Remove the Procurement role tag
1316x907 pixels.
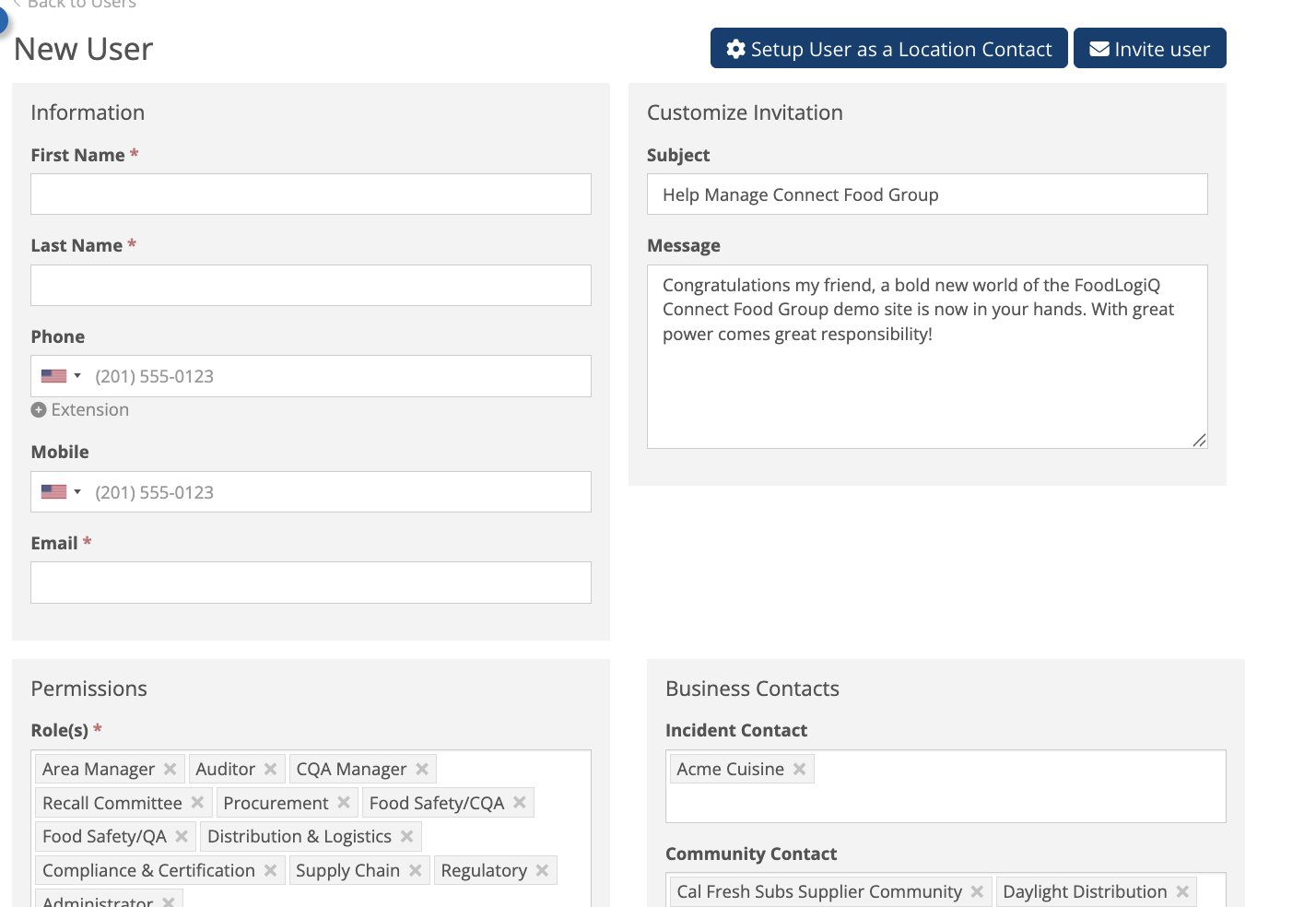pyautogui.click(x=344, y=803)
